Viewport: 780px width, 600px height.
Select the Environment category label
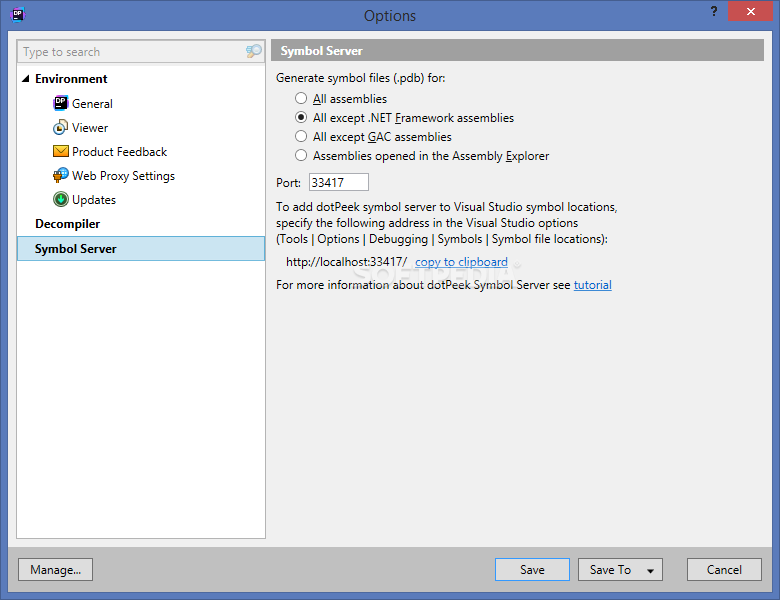pyautogui.click(x=71, y=79)
